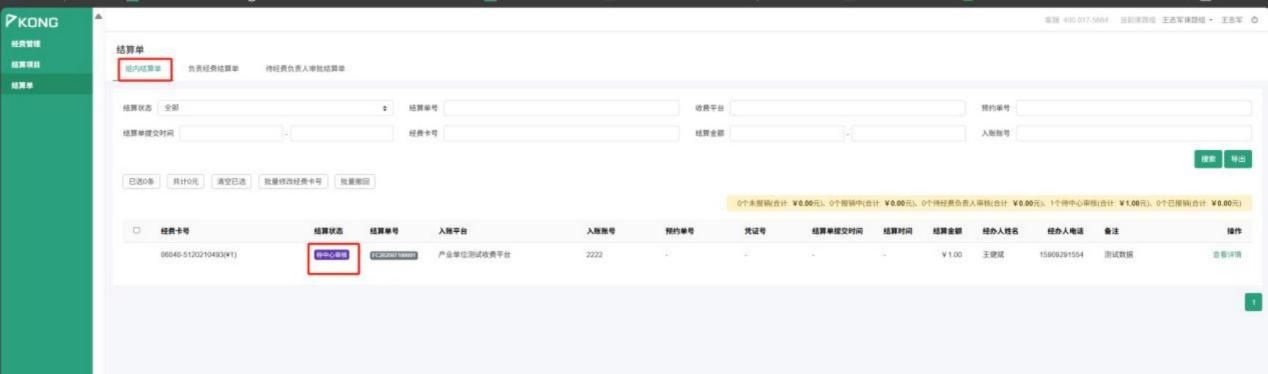Click the purple 待中心审核 status badge
The image size is (1268, 374).
(x=331, y=255)
